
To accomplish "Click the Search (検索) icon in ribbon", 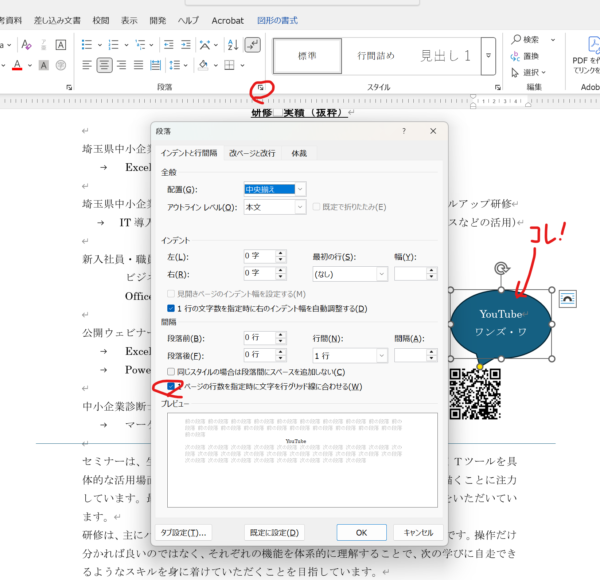I will click(517, 38).
